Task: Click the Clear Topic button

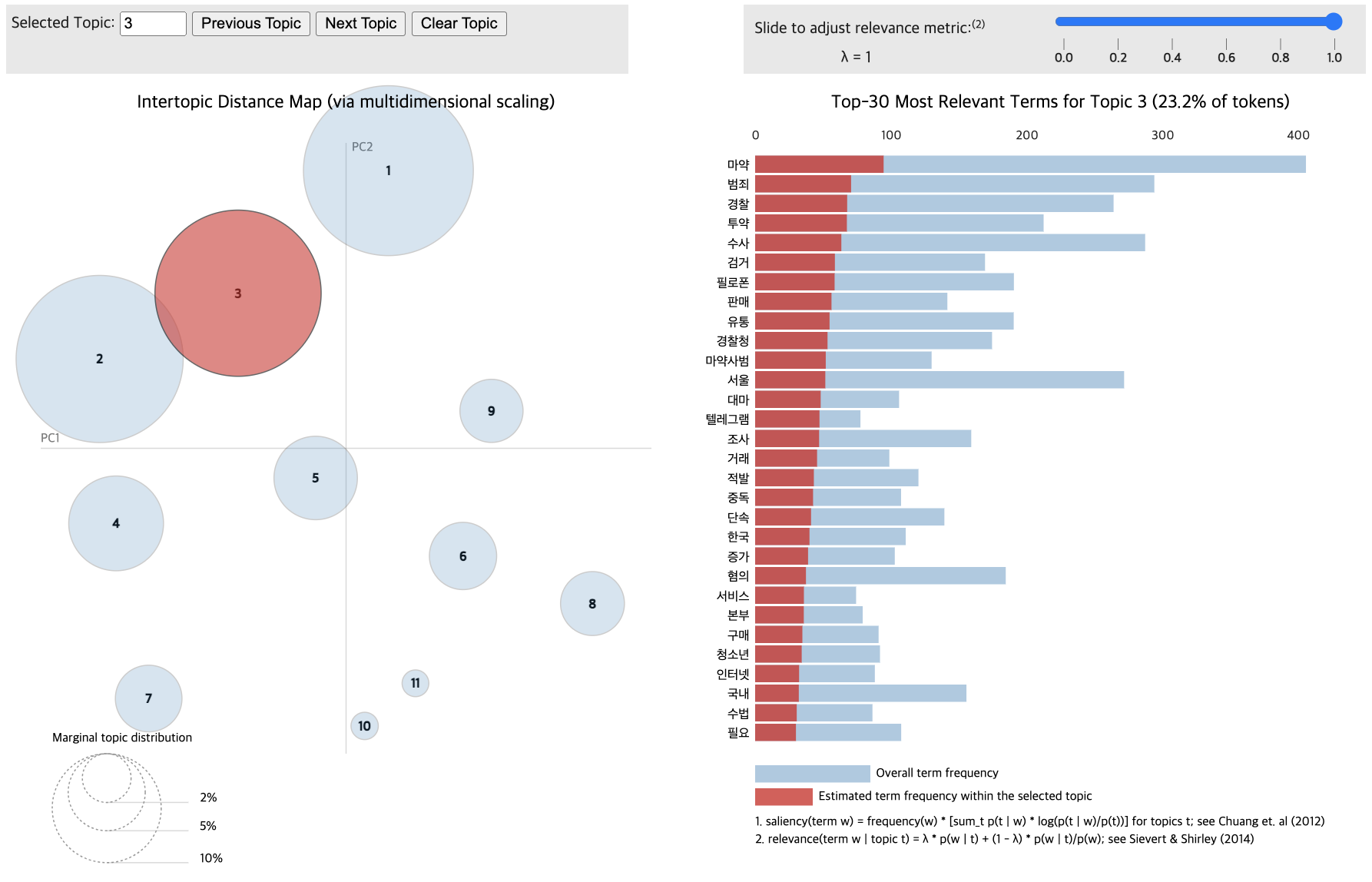Action: (459, 23)
